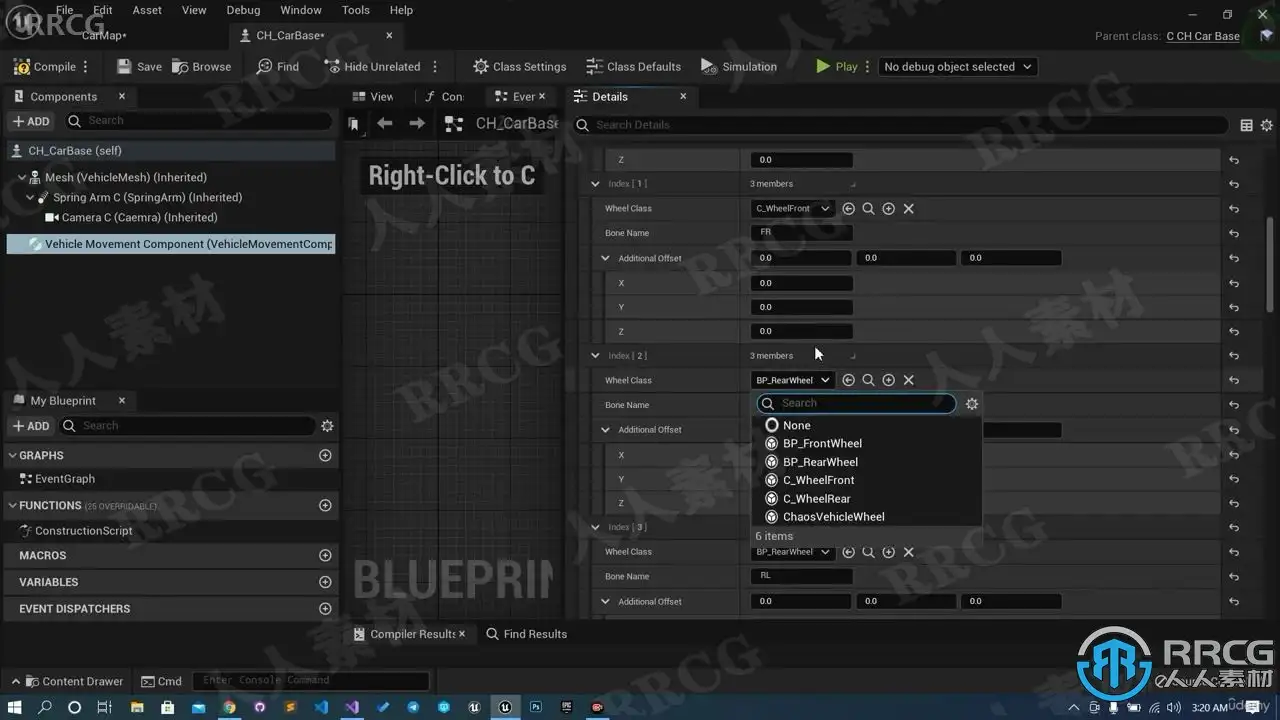Open the Hide Unrelated options menu

tap(435, 67)
